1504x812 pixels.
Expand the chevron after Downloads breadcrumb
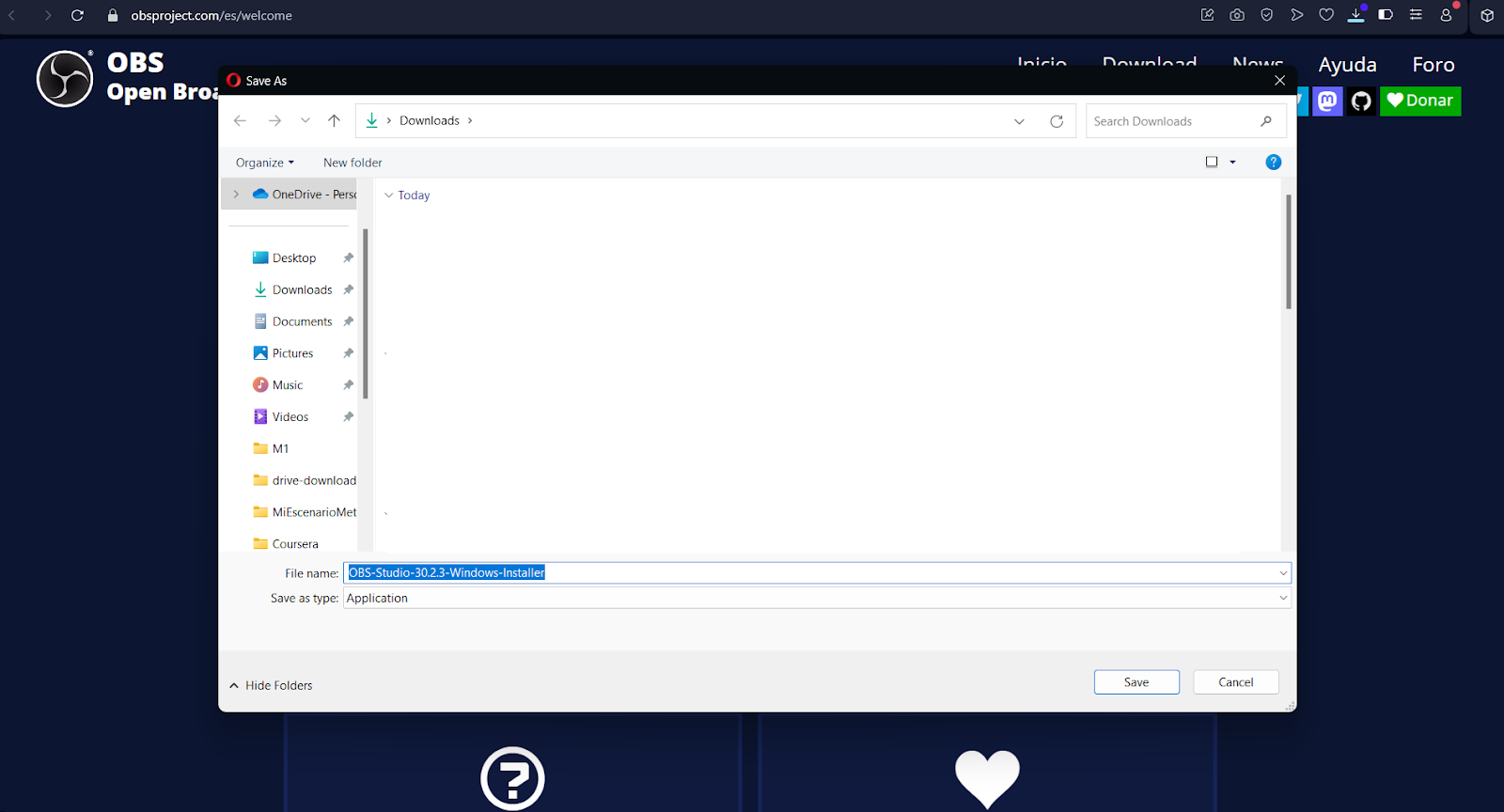click(470, 120)
